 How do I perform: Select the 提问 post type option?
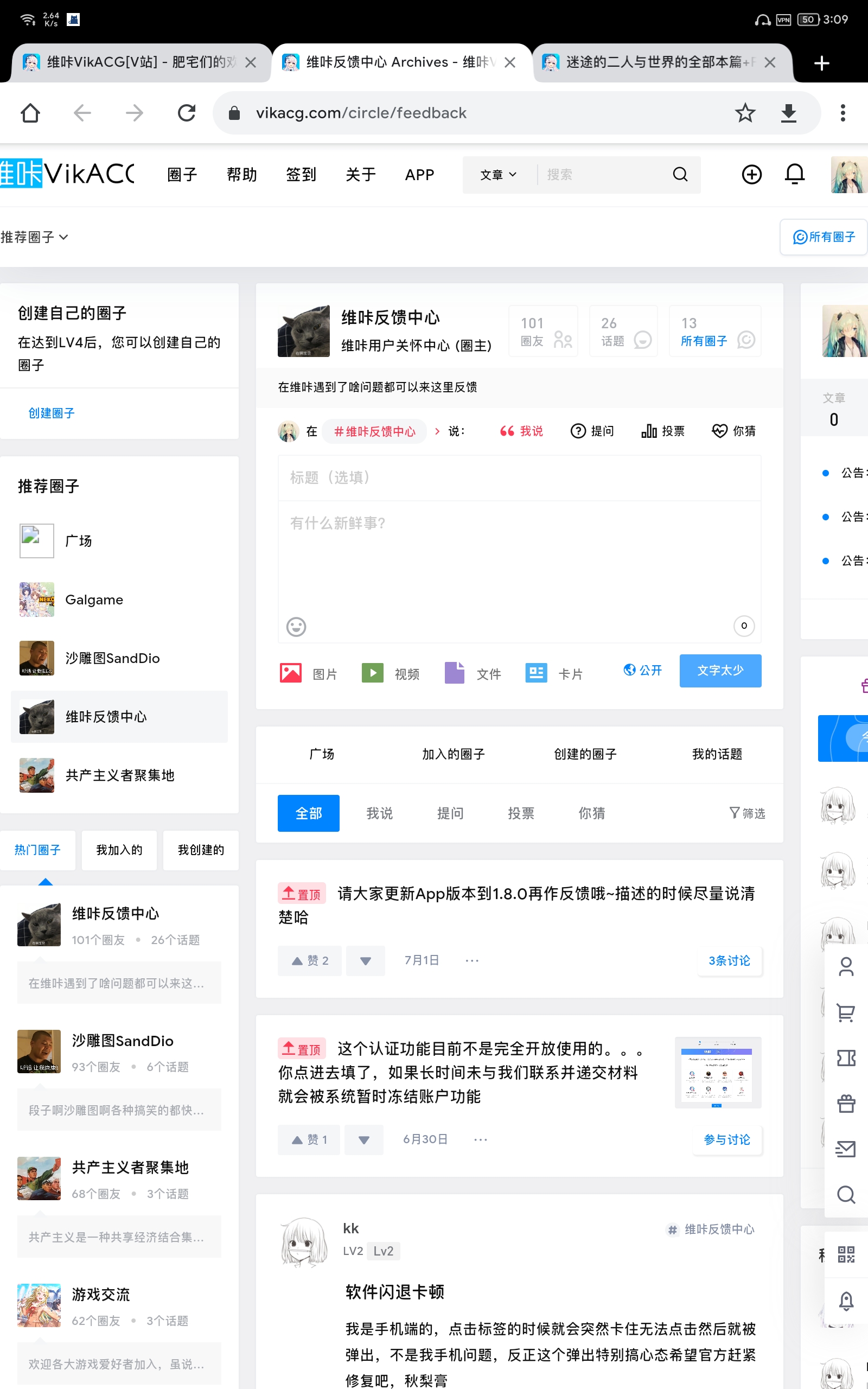pos(592,431)
